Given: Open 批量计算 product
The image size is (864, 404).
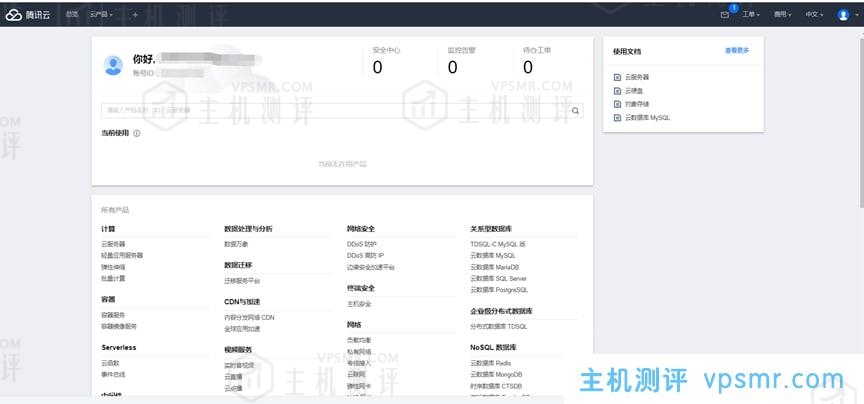Looking at the screenshot, I should click(x=113, y=278).
